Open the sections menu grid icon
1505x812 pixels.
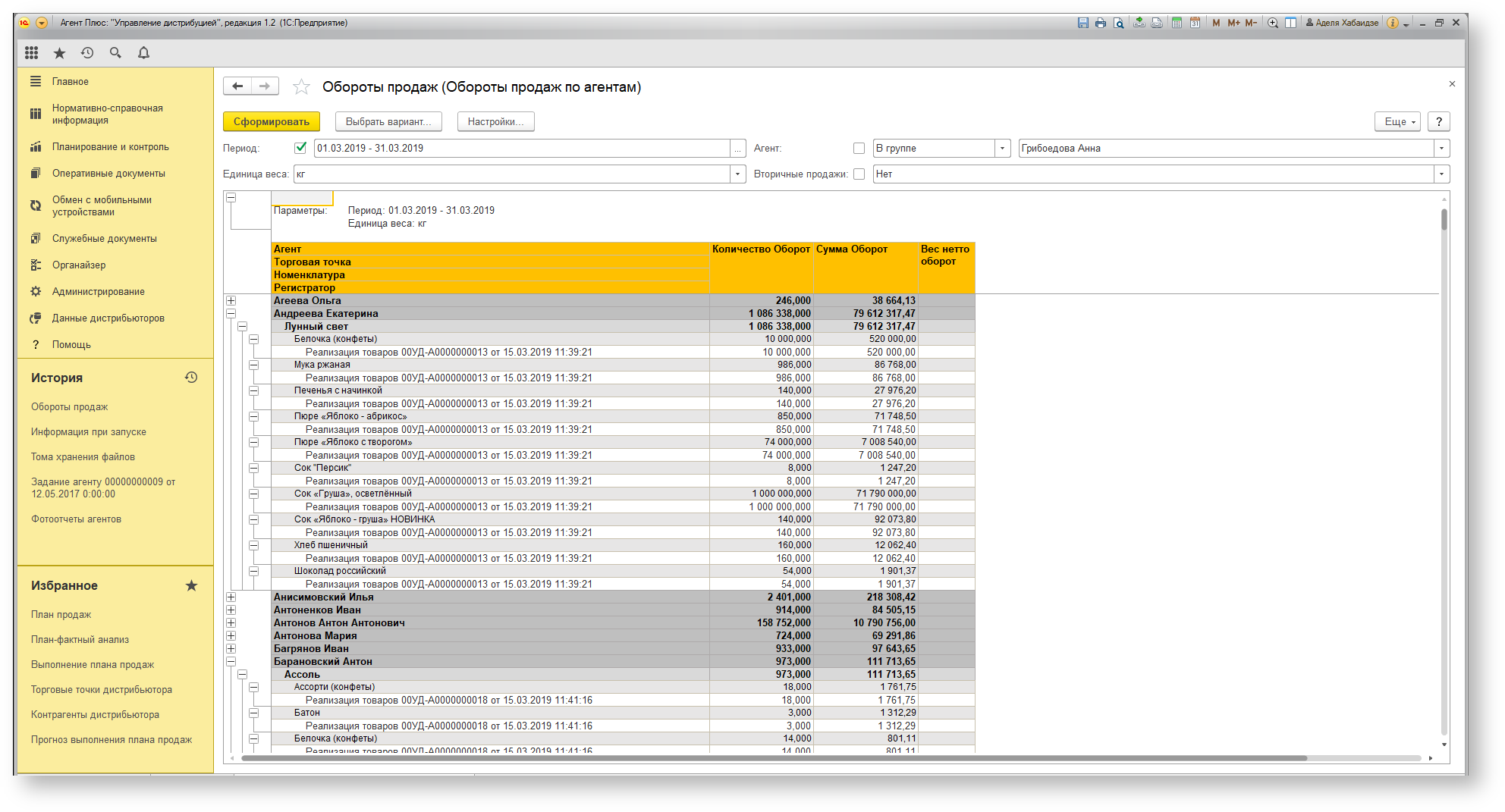pos(31,52)
